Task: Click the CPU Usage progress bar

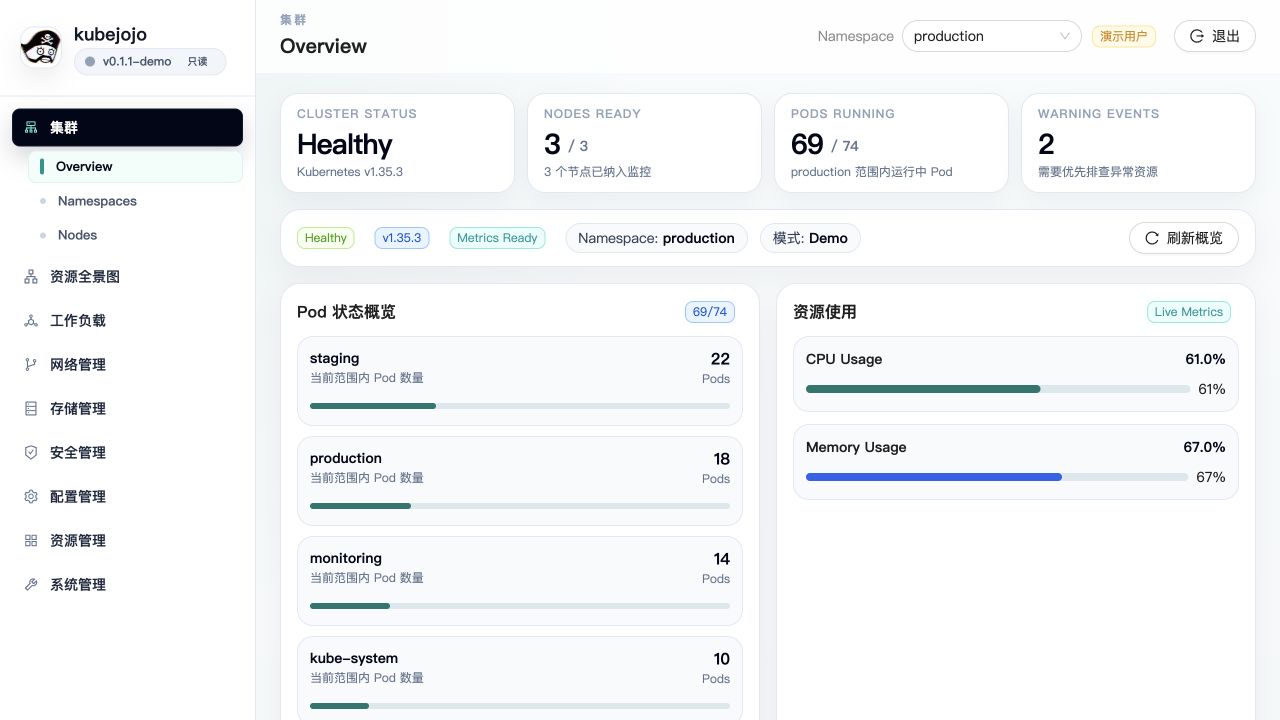Action: click(998, 389)
